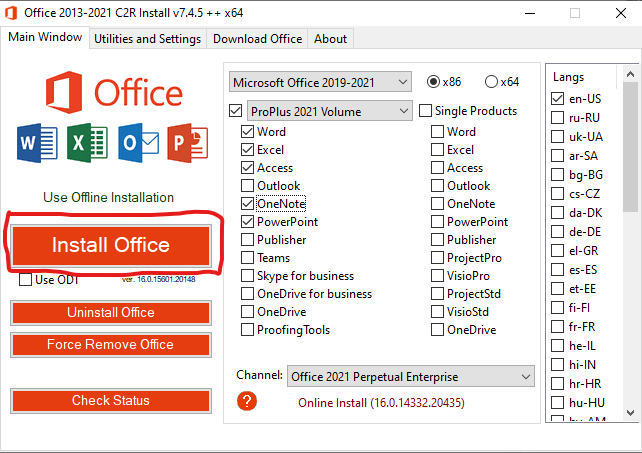
Task: Check PowerPoint under Single Products
Action: click(x=437, y=222)
